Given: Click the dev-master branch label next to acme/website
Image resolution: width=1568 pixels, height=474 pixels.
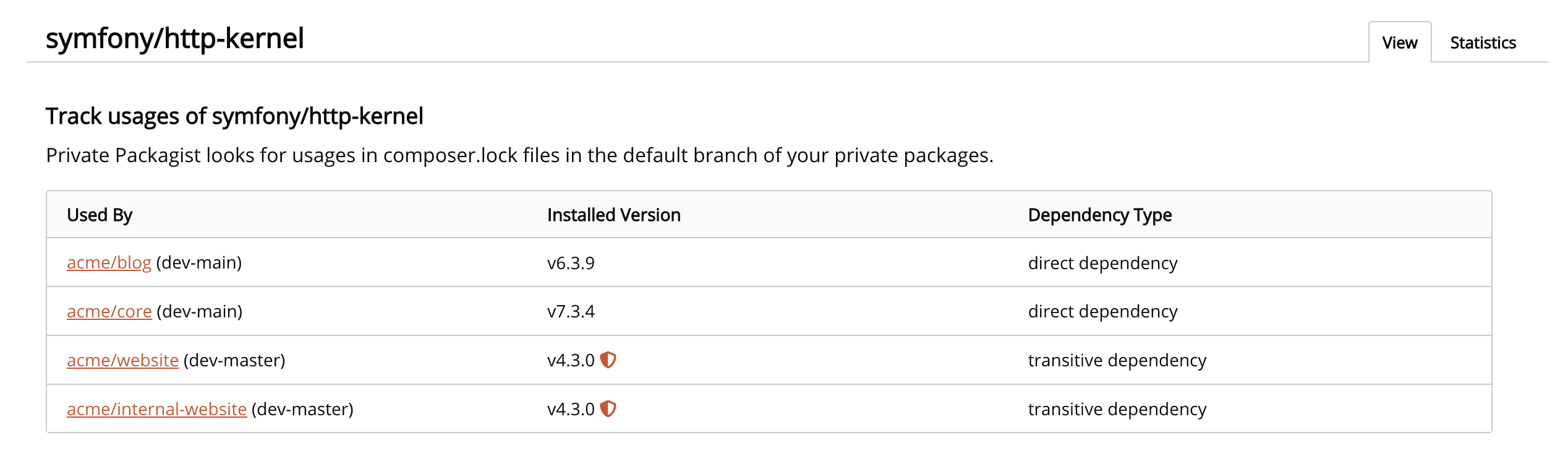Looking at the screenshot, I should point(235,360).
